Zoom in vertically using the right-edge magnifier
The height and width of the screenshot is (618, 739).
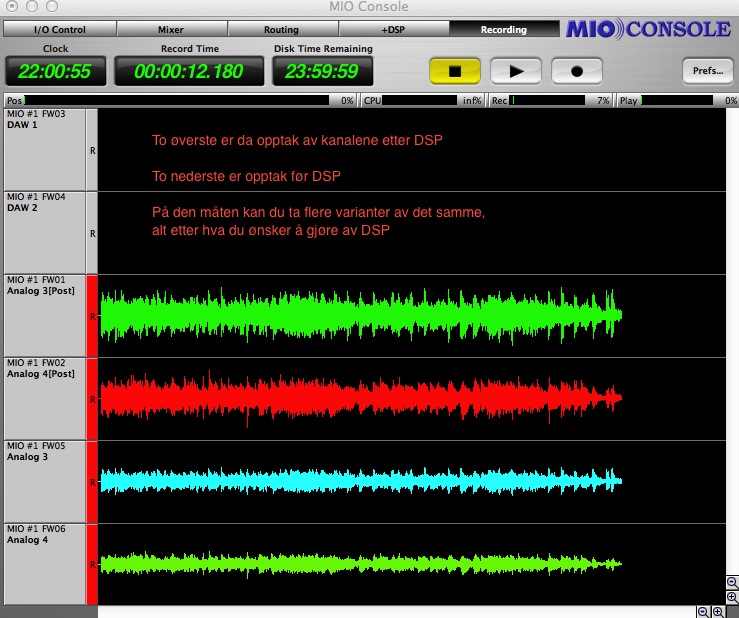coord(732,597)
